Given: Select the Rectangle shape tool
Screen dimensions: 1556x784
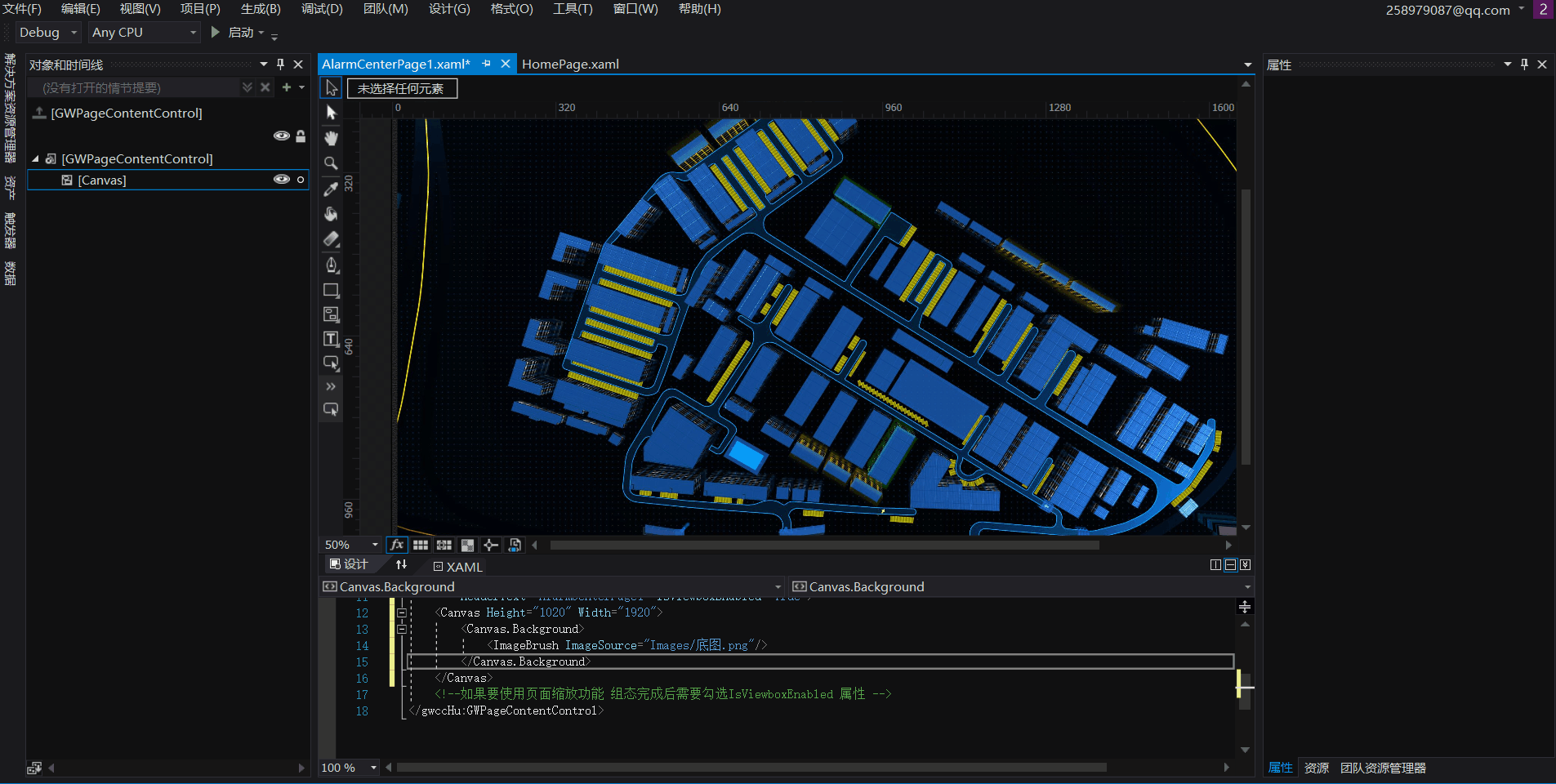Looking at the screenshot, I should tap(331, 290).
